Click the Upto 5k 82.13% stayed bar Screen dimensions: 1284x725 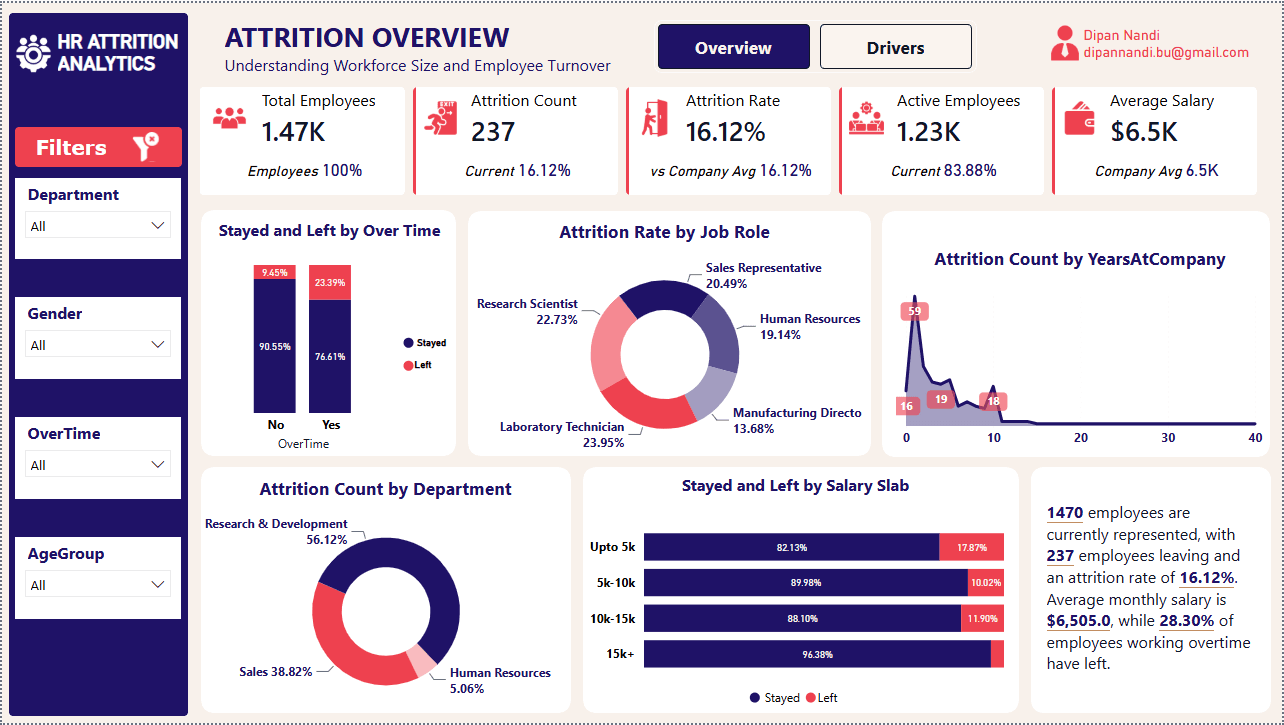792,548
